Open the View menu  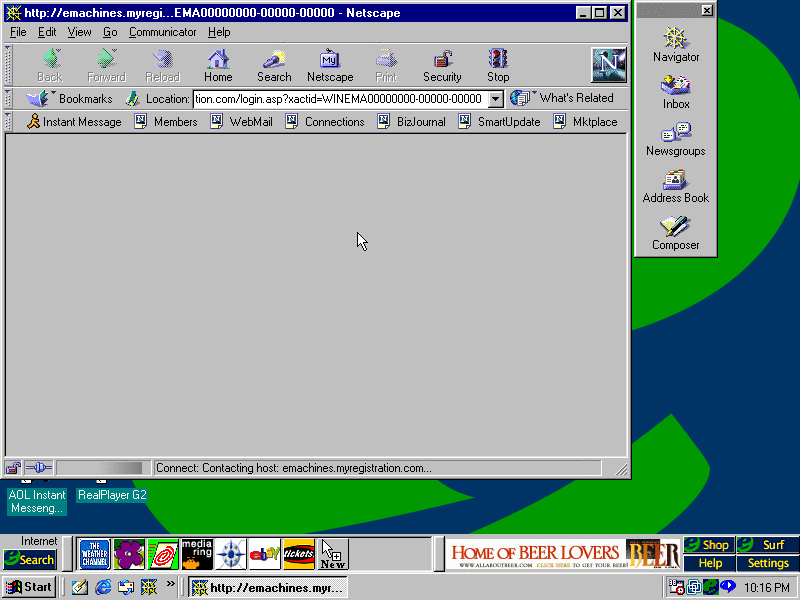click(x=79, y=32)
